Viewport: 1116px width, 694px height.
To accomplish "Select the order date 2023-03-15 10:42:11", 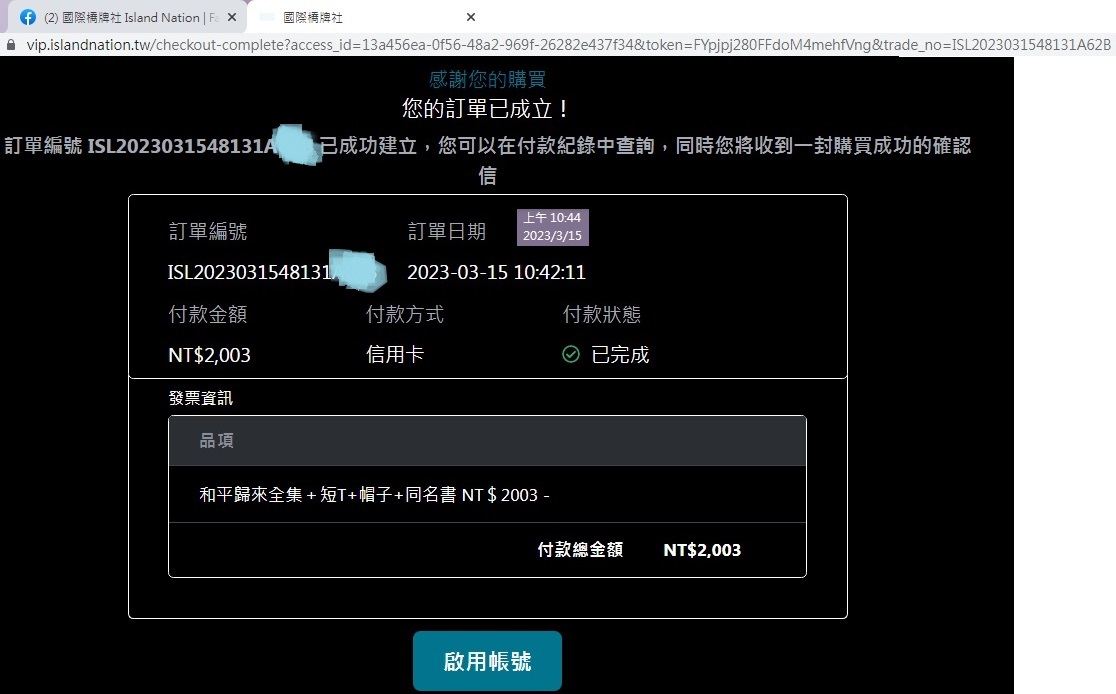I will (x=496, y=273).
